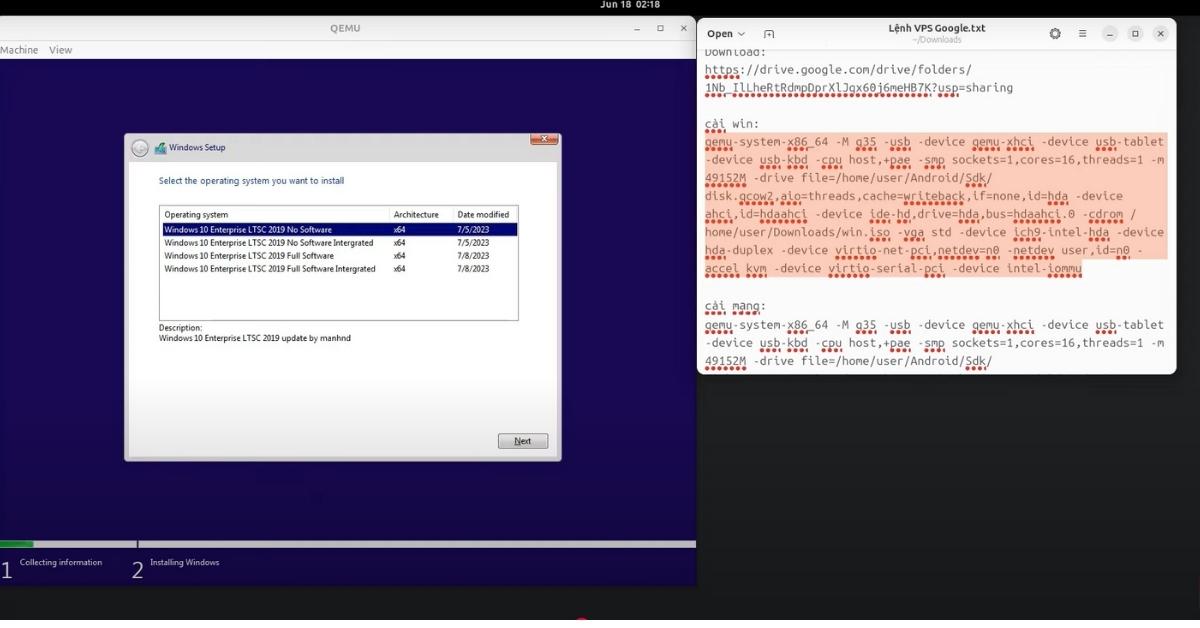Maximize the QEMU window
The image size is (1200, 628).
click(x=660, y=29)
